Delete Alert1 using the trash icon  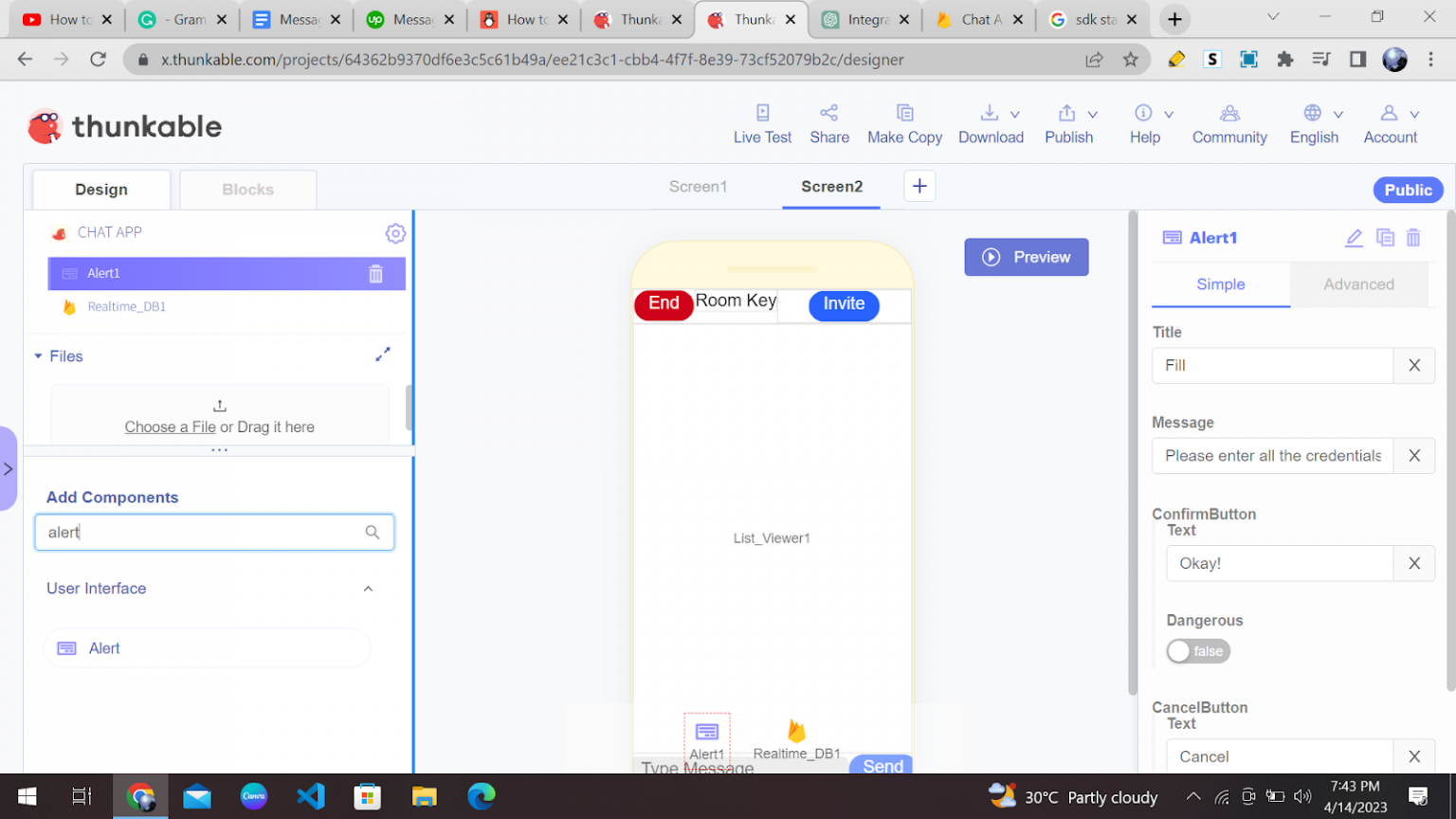pos(375,273)
